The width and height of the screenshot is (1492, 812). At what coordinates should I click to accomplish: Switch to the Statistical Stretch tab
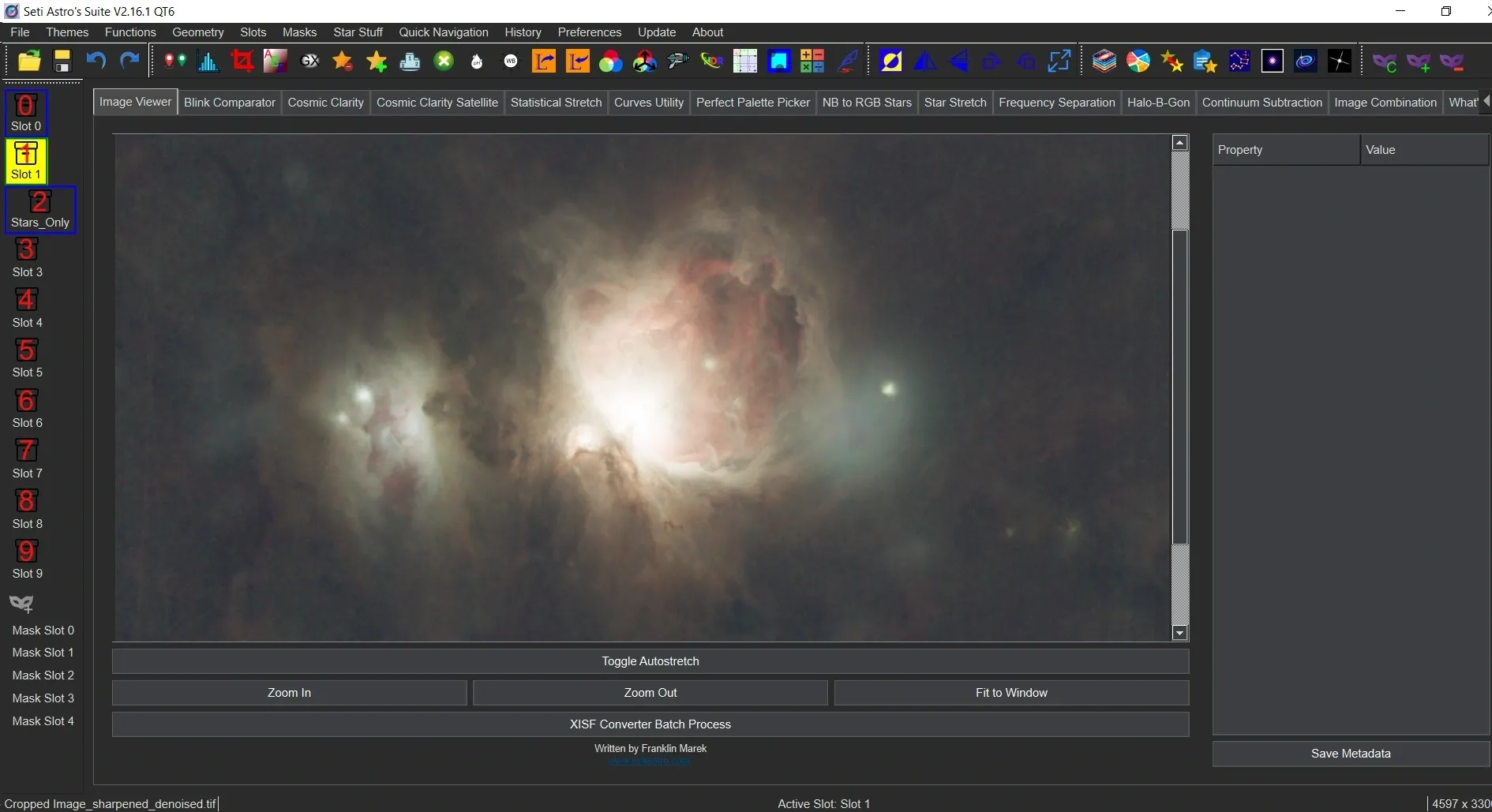(x=556, y=102)
